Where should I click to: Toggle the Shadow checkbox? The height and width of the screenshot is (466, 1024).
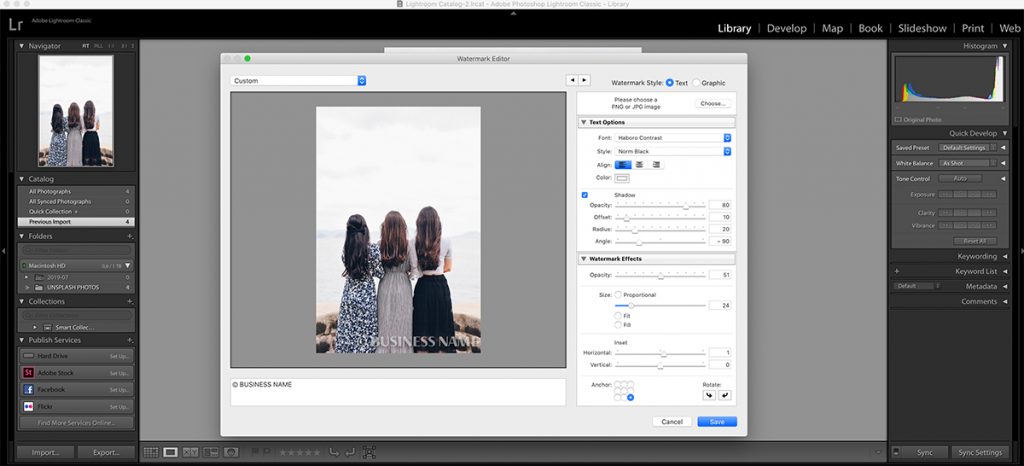584,194
